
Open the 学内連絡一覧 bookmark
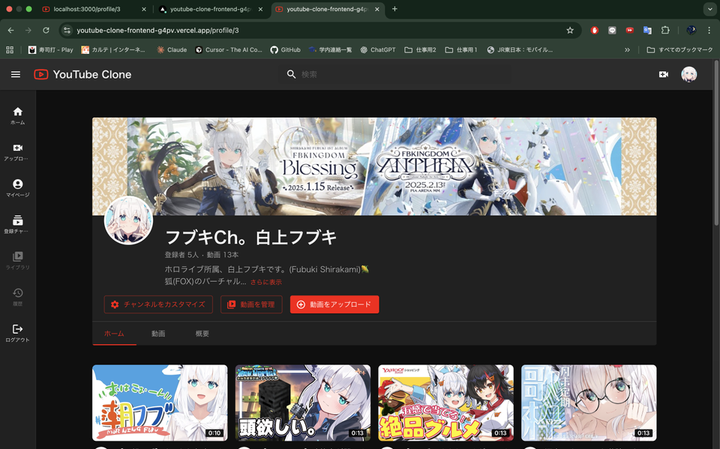coord(330,50)
